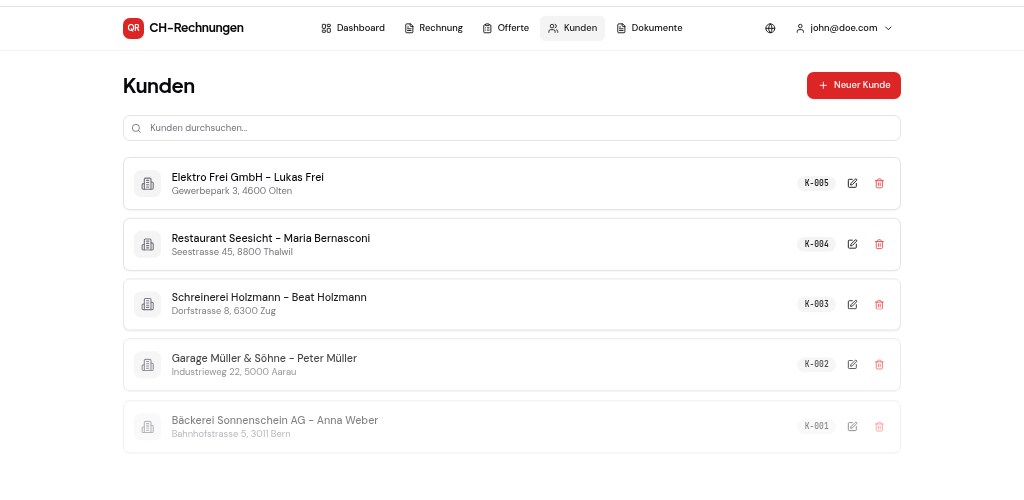Viewport: 1024px width, 500px height.
Task: Delete customer Restaurant Seesicht
Action: click(x=879, y=244)
